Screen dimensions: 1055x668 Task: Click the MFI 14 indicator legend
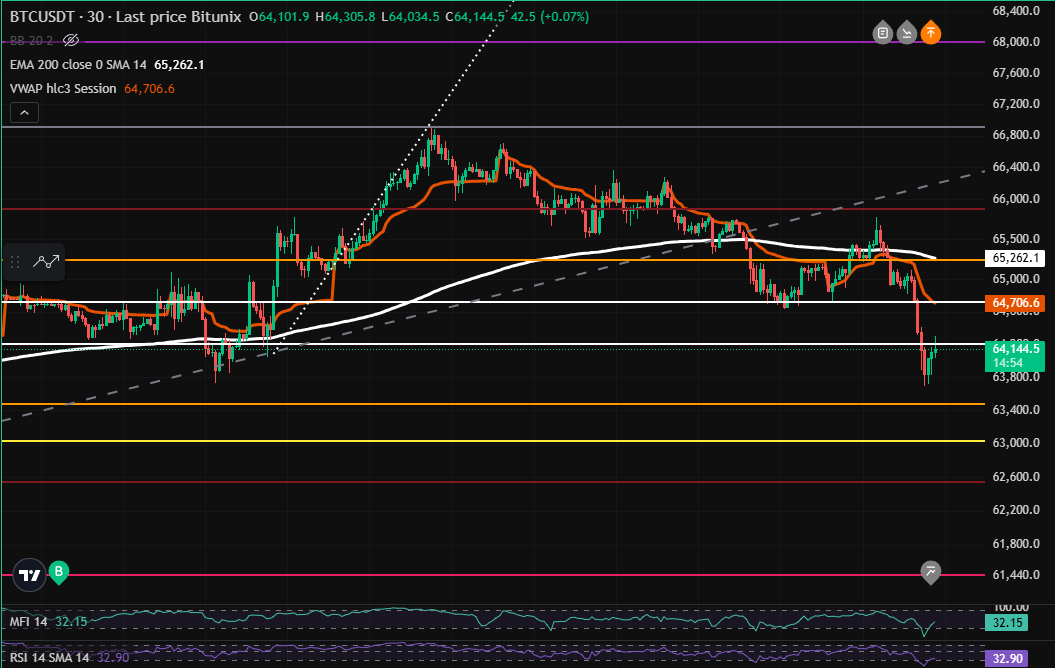[x=28, y=622]
